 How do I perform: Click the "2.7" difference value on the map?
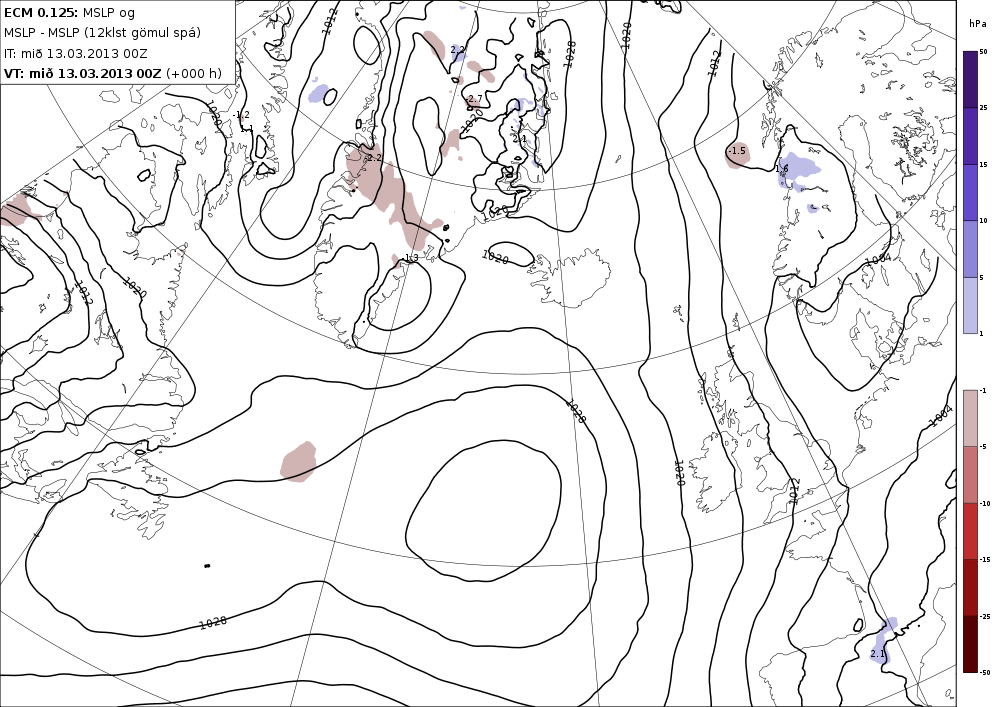coord(475,99)
